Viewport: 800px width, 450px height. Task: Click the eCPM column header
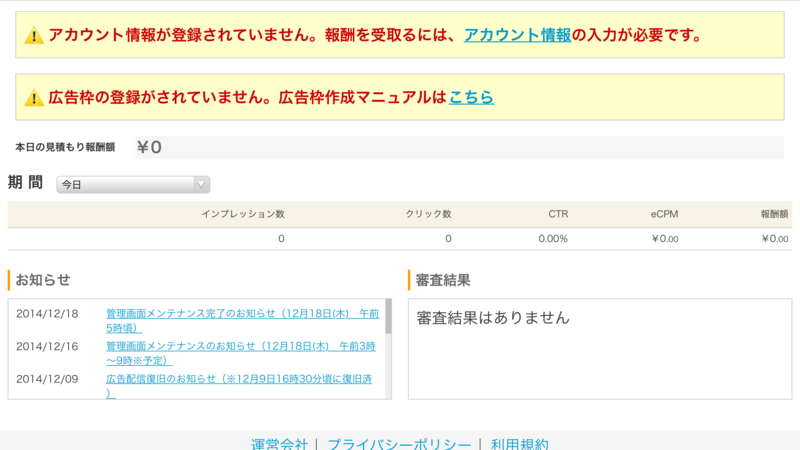tap(664, 214)
